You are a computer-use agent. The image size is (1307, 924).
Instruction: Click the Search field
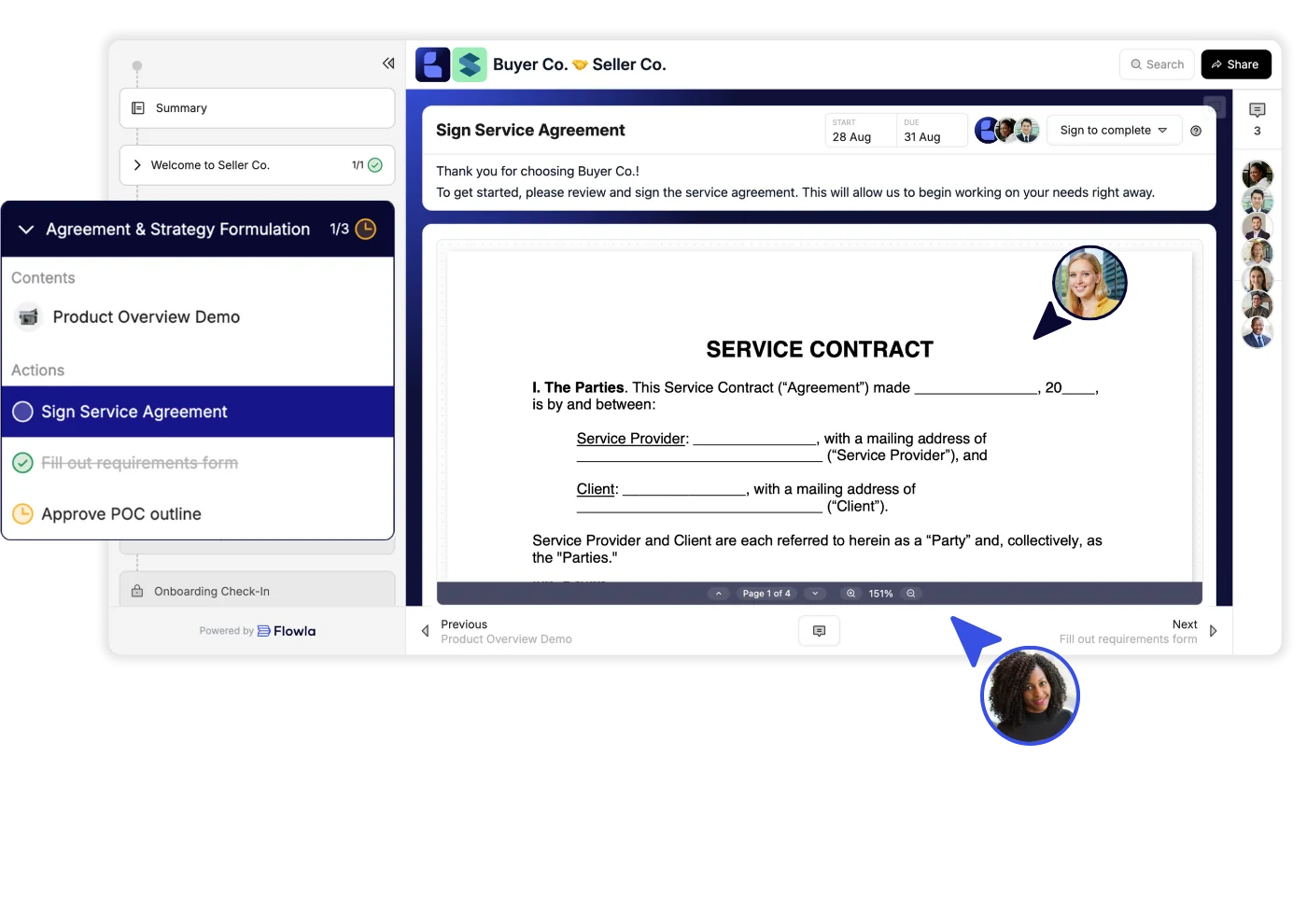[1157, 64]
